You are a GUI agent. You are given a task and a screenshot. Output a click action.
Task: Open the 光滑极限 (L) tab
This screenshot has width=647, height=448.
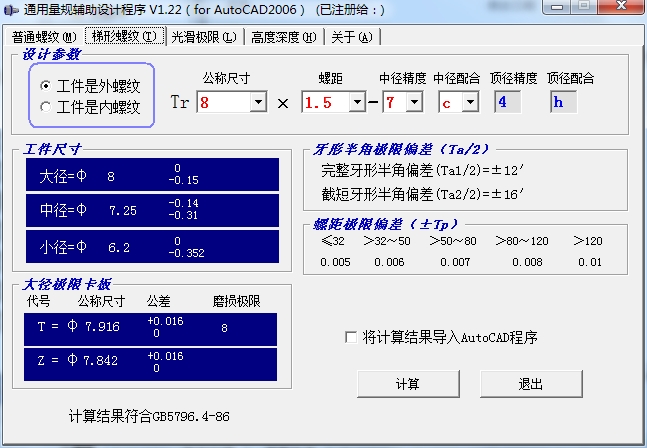pos(204,37)
